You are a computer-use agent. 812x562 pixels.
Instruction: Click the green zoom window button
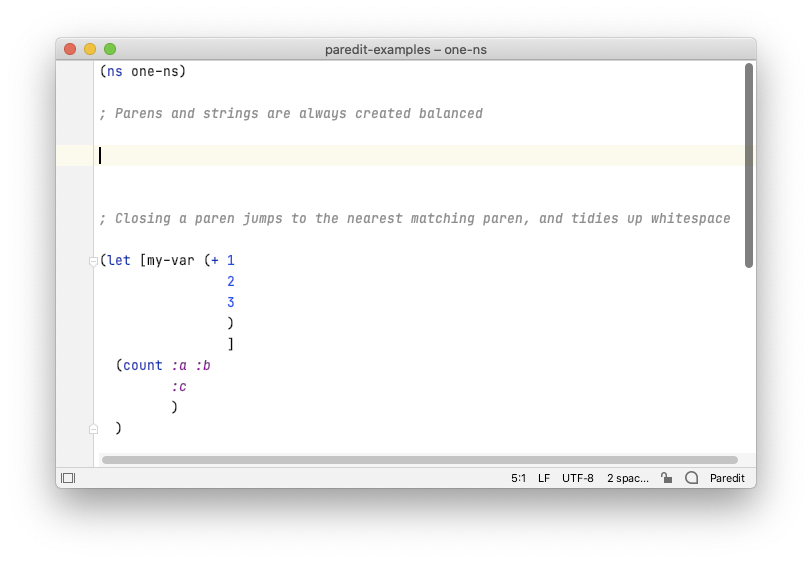[x=110, y=49]
